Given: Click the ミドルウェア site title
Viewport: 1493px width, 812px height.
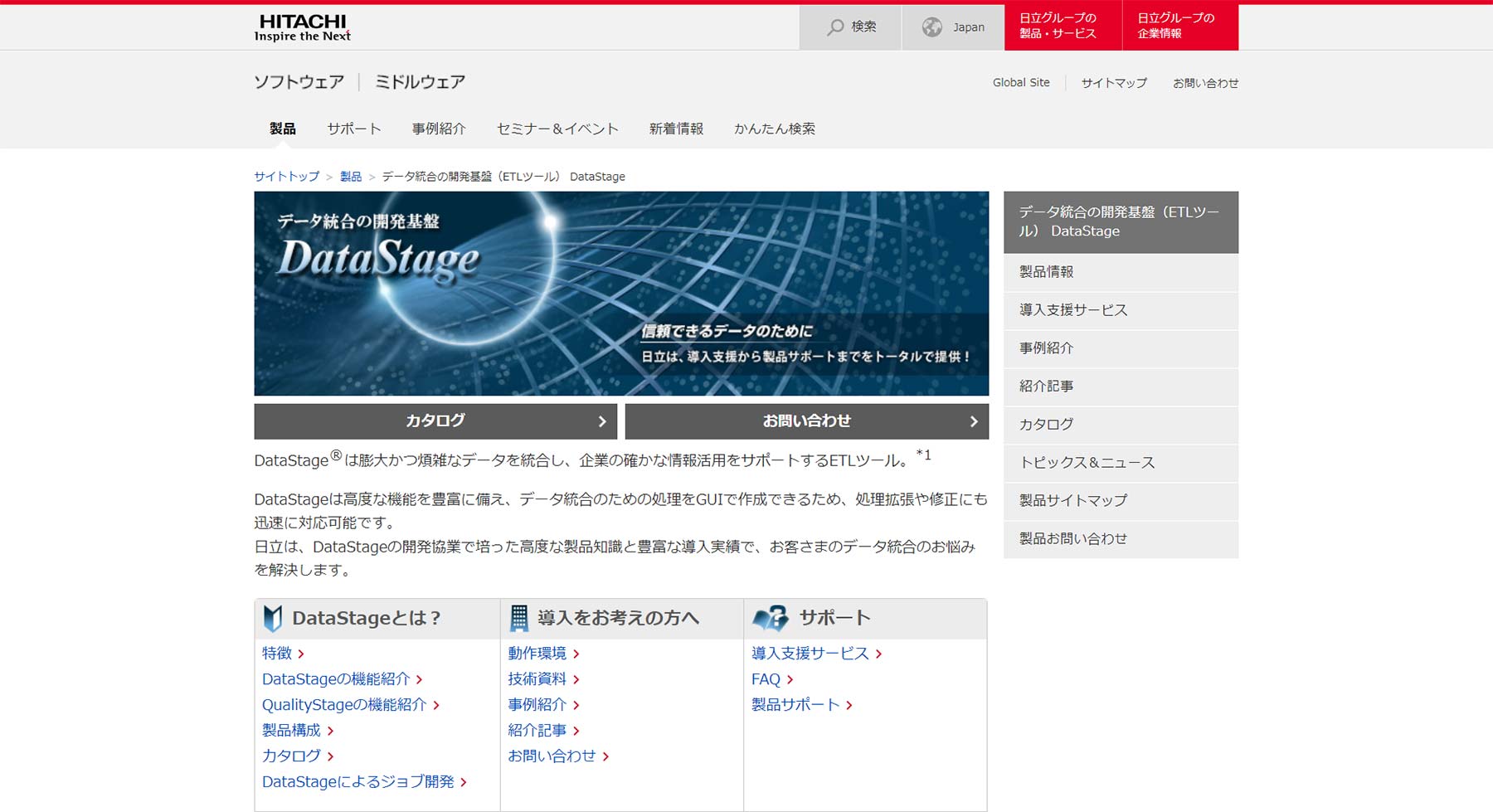Looking at the screenshot, I should (x=420, y=82).
